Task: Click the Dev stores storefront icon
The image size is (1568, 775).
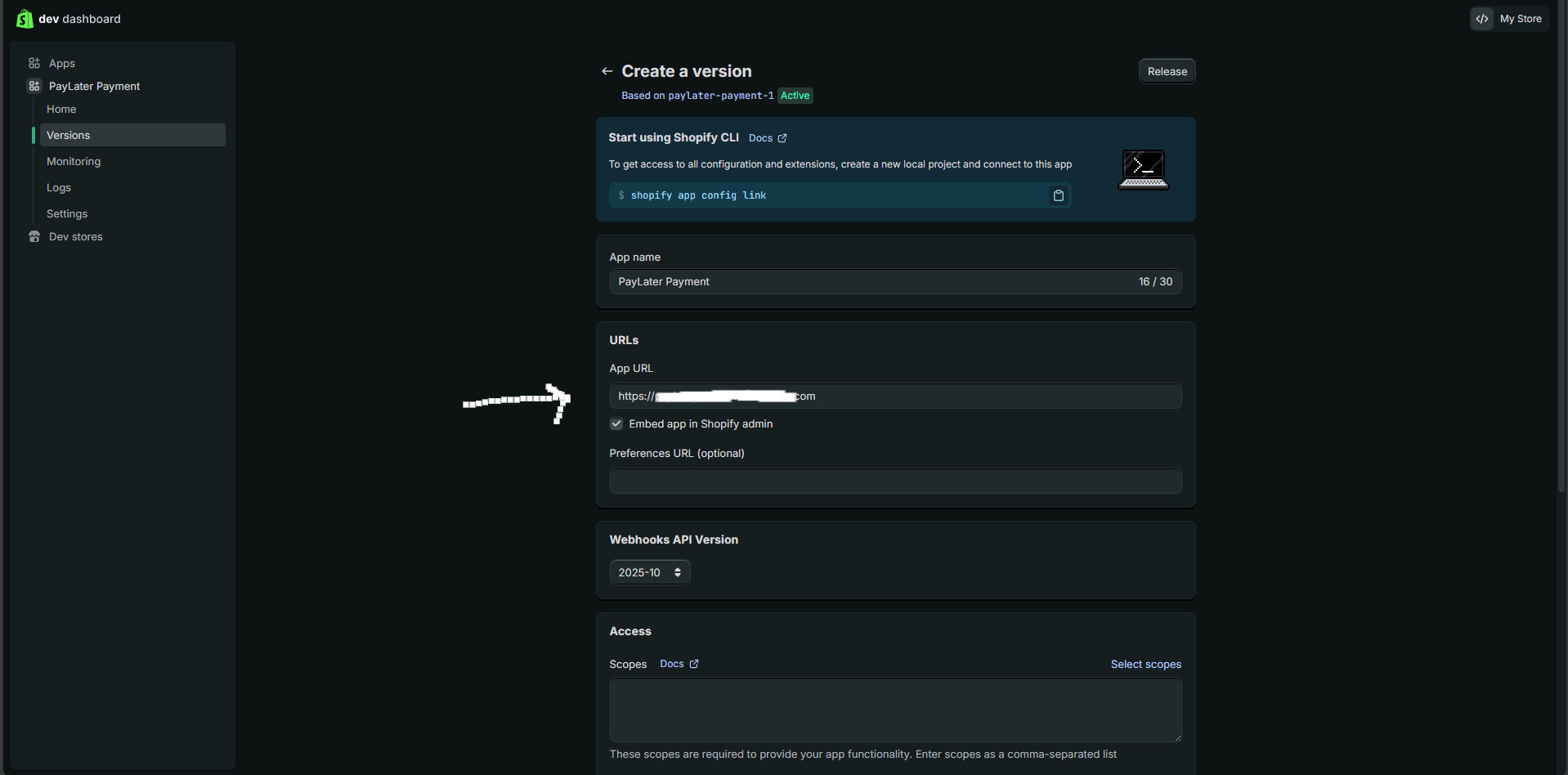Action: (34, 236)
